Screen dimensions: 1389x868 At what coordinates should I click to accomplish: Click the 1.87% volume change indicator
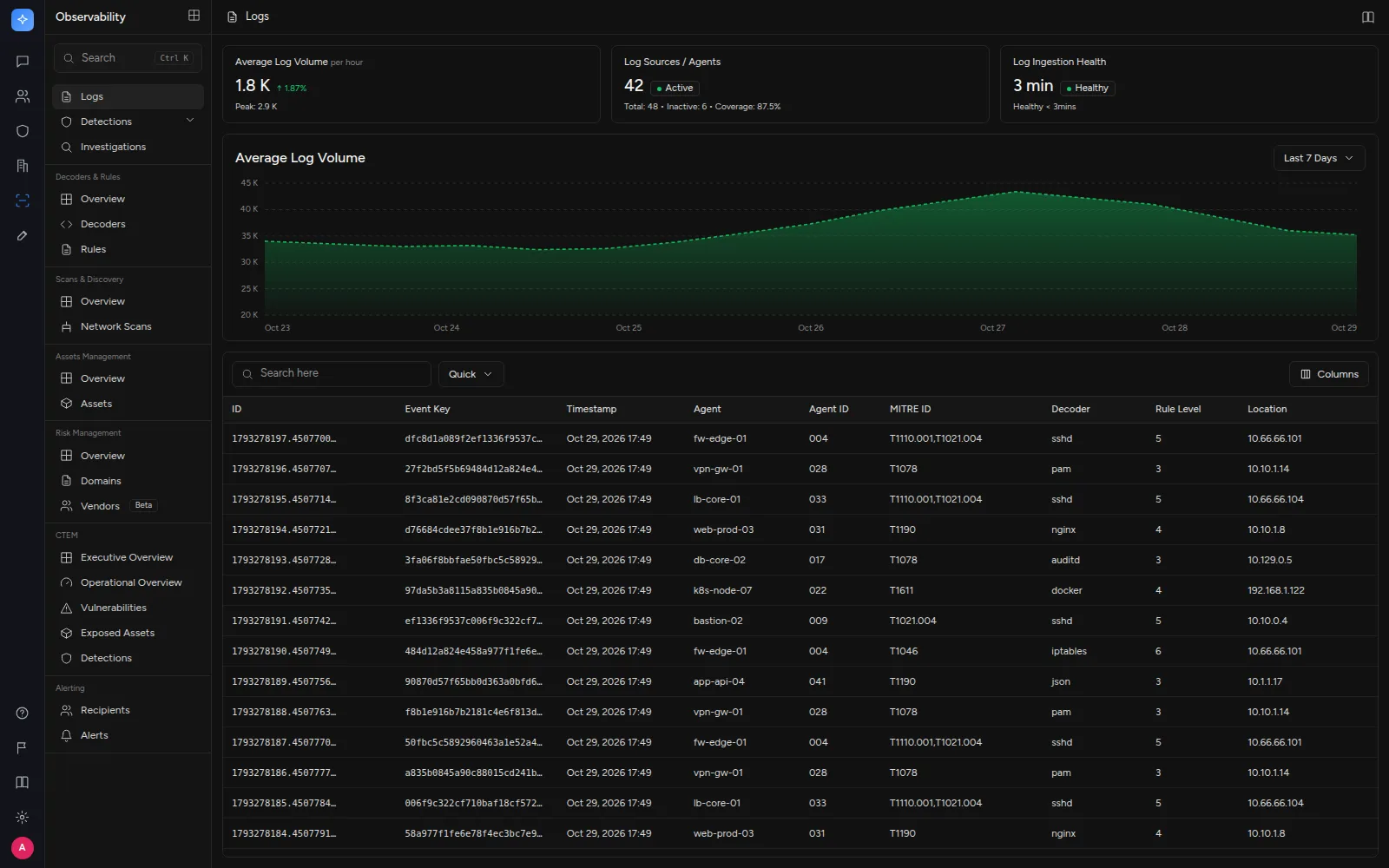point(292,89)
